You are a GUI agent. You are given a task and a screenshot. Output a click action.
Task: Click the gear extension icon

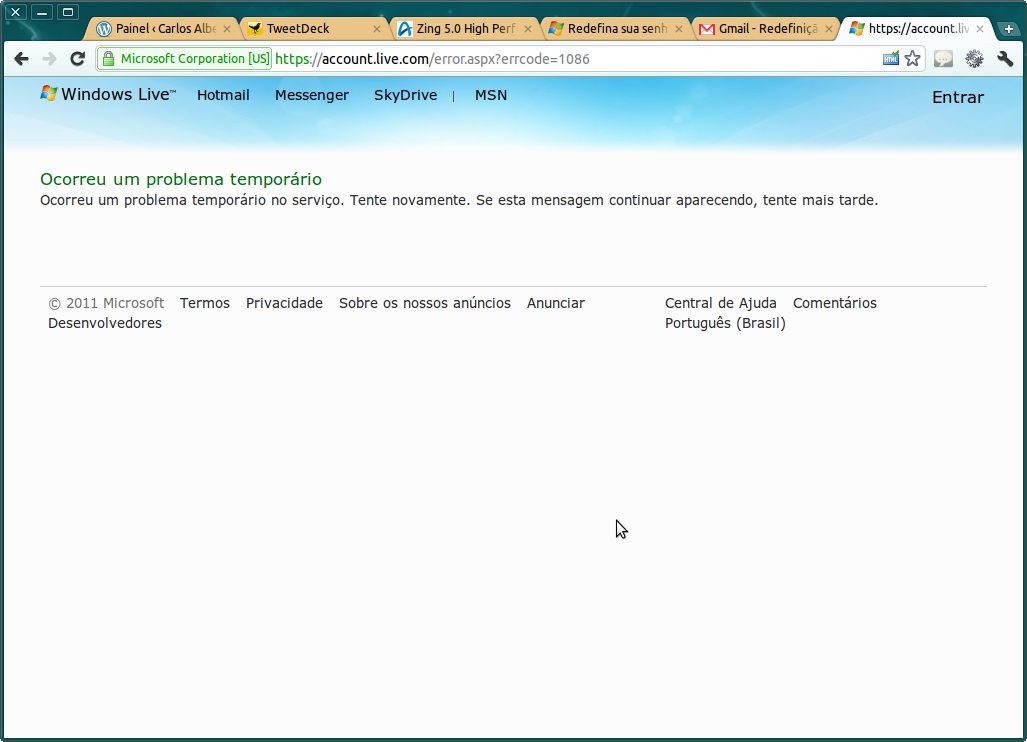coord(974,59)
